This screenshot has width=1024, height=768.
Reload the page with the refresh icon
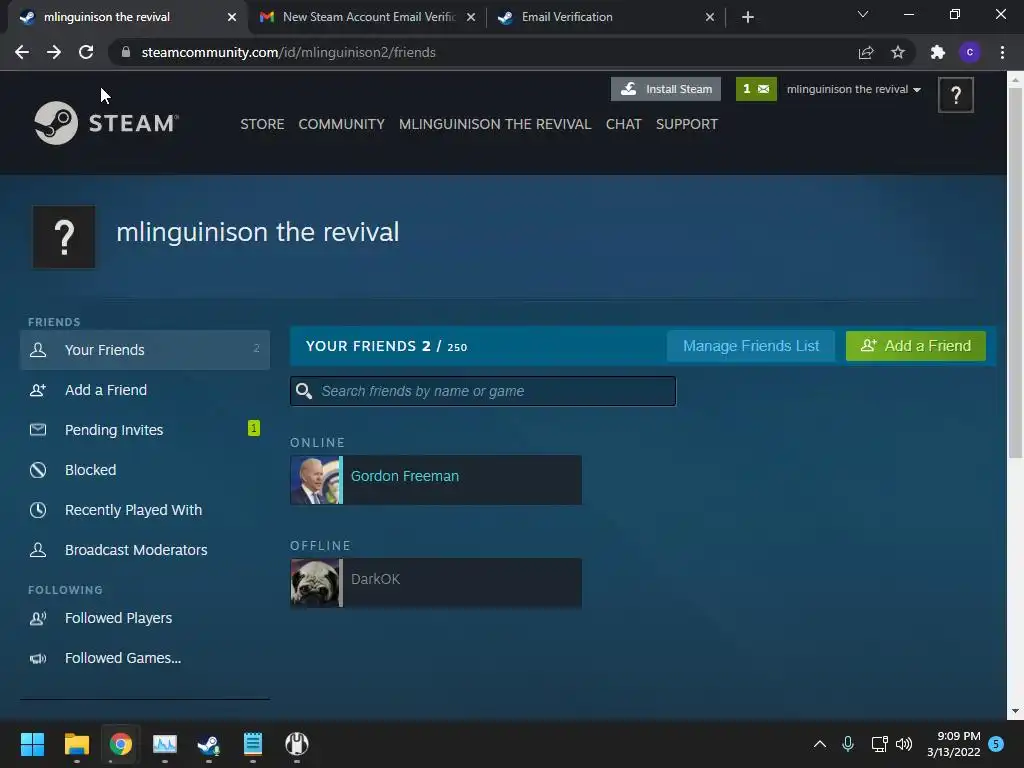pyautogui.click(x=86, y=52)
